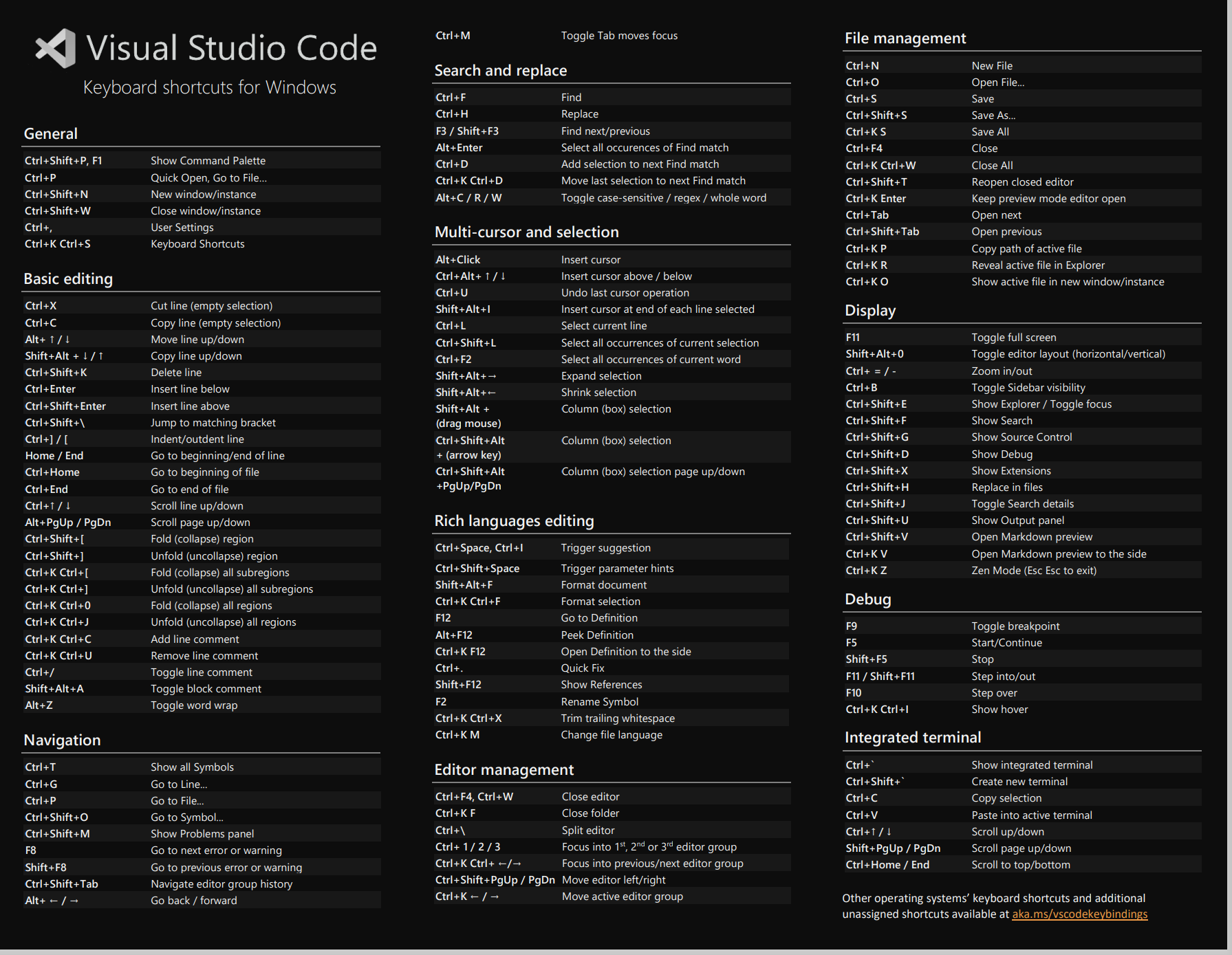Click 'Select current line' description
Viewport: 1232px width, 955px height.
[604, 326]
